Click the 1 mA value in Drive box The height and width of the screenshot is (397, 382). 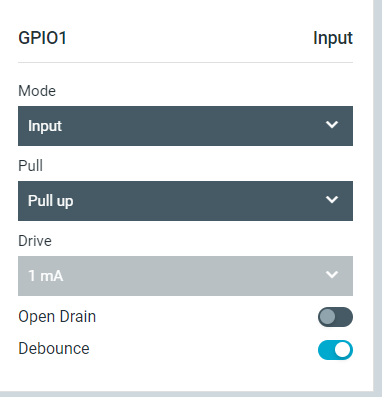pyautogui.click(x=46, y=276)
